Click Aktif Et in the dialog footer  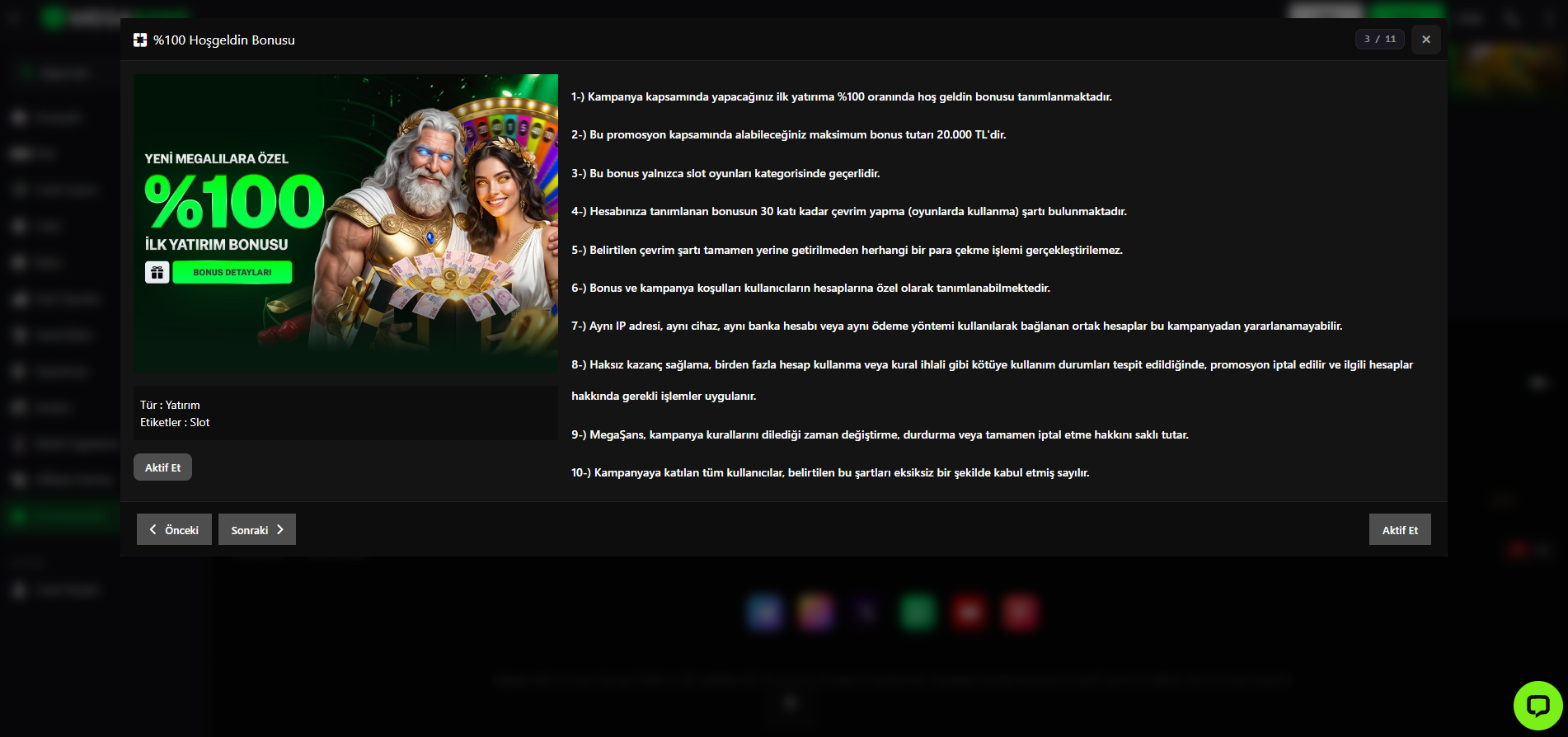(x=1400, y=529)
